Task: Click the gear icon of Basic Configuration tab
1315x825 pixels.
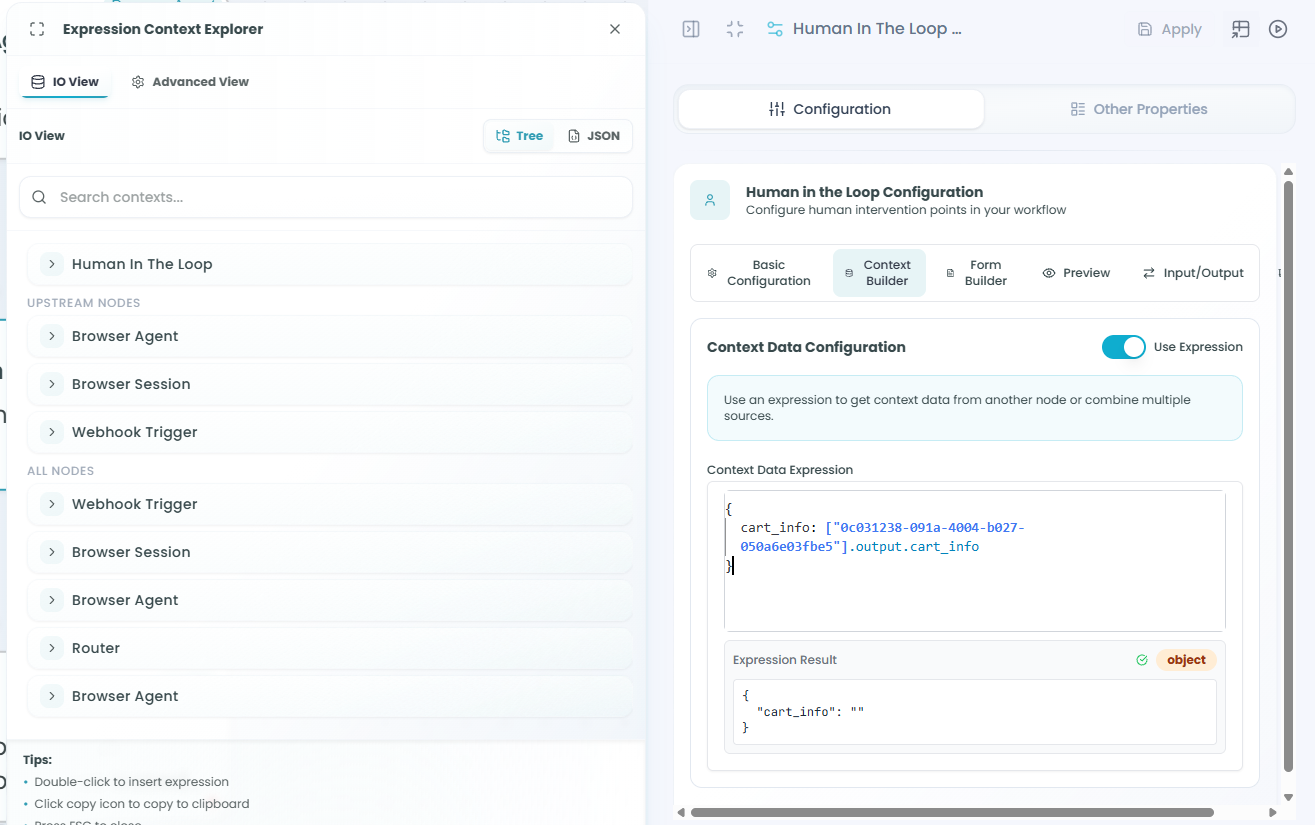Action: 712,273
